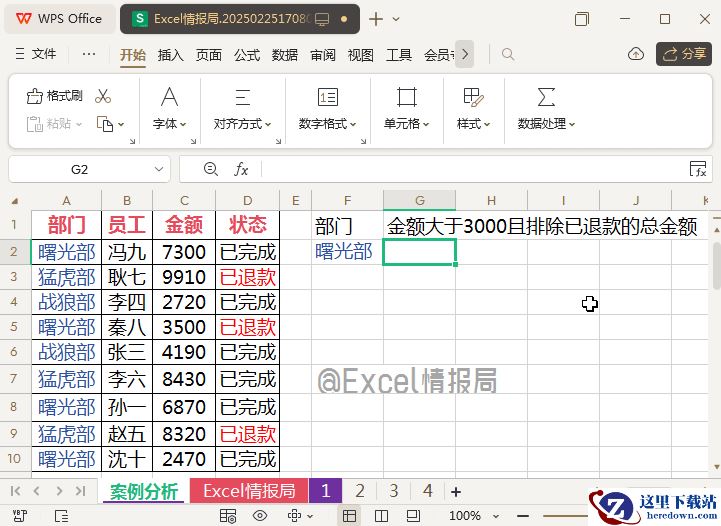Click the zoom out minus button
The height and width of the screenshot is (526, 721).
[523, 516]
